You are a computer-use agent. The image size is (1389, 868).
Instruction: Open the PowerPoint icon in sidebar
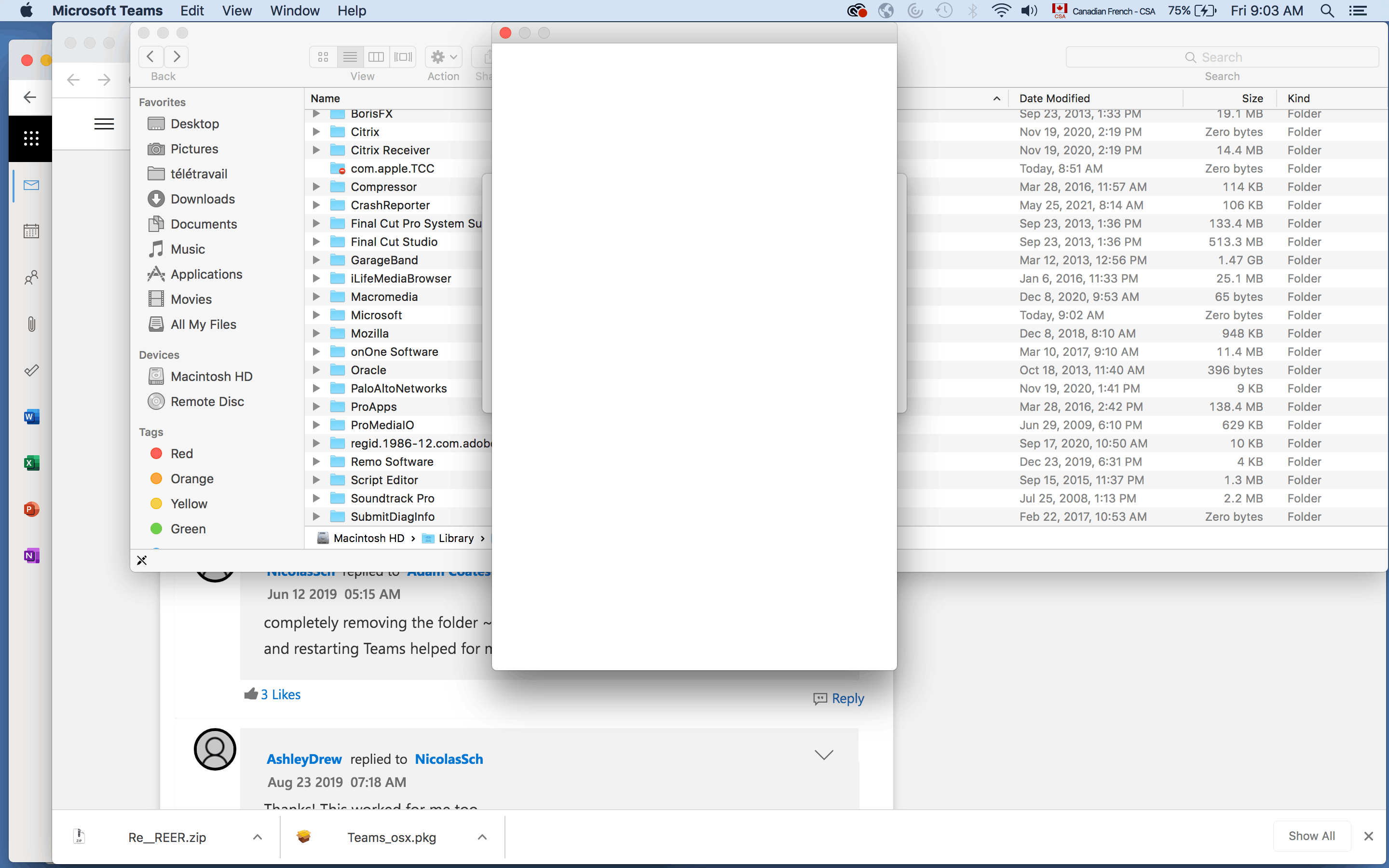click(x=31, y=509)
